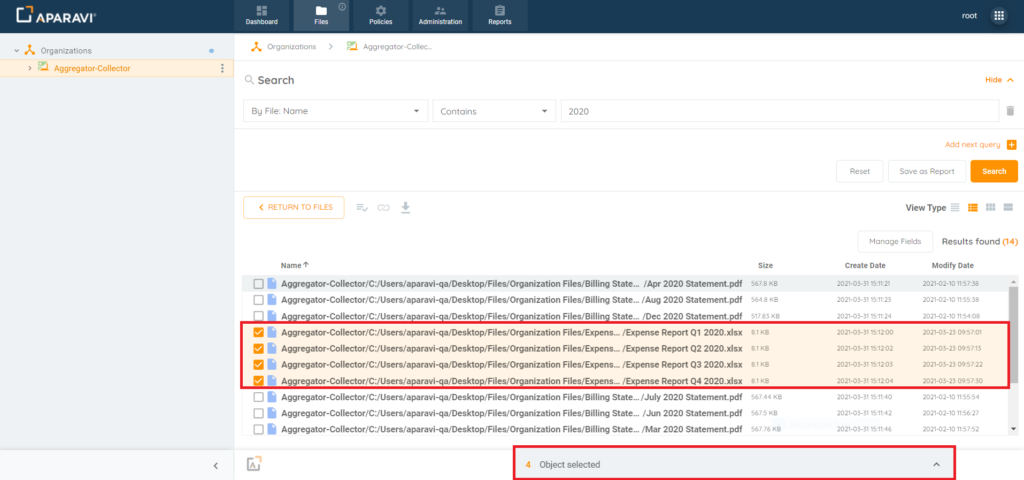Screen dimensions: 1024x480
Task: Click Results found (14) text
Action: pos(980,242)
